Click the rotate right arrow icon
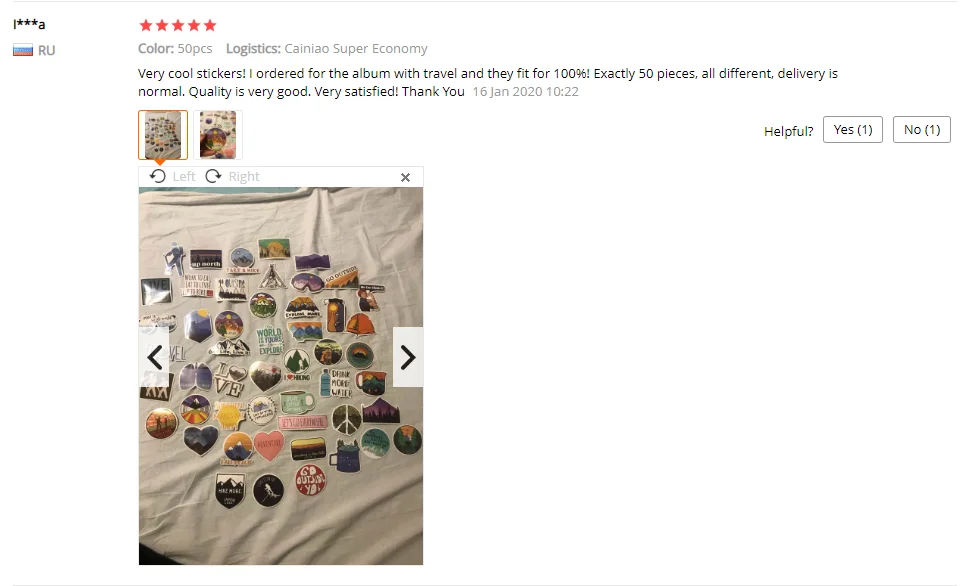 pyautogui.click(x=213, y=176)
